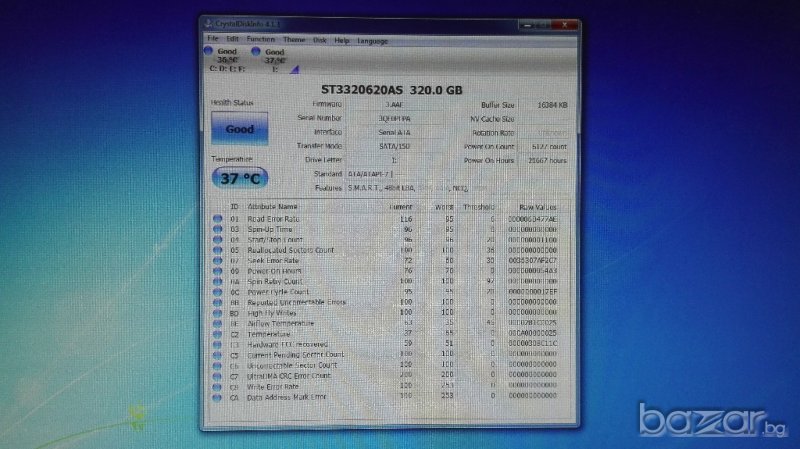
Task: Select first disk Good 36°C status orb
Action: [208, 51]
